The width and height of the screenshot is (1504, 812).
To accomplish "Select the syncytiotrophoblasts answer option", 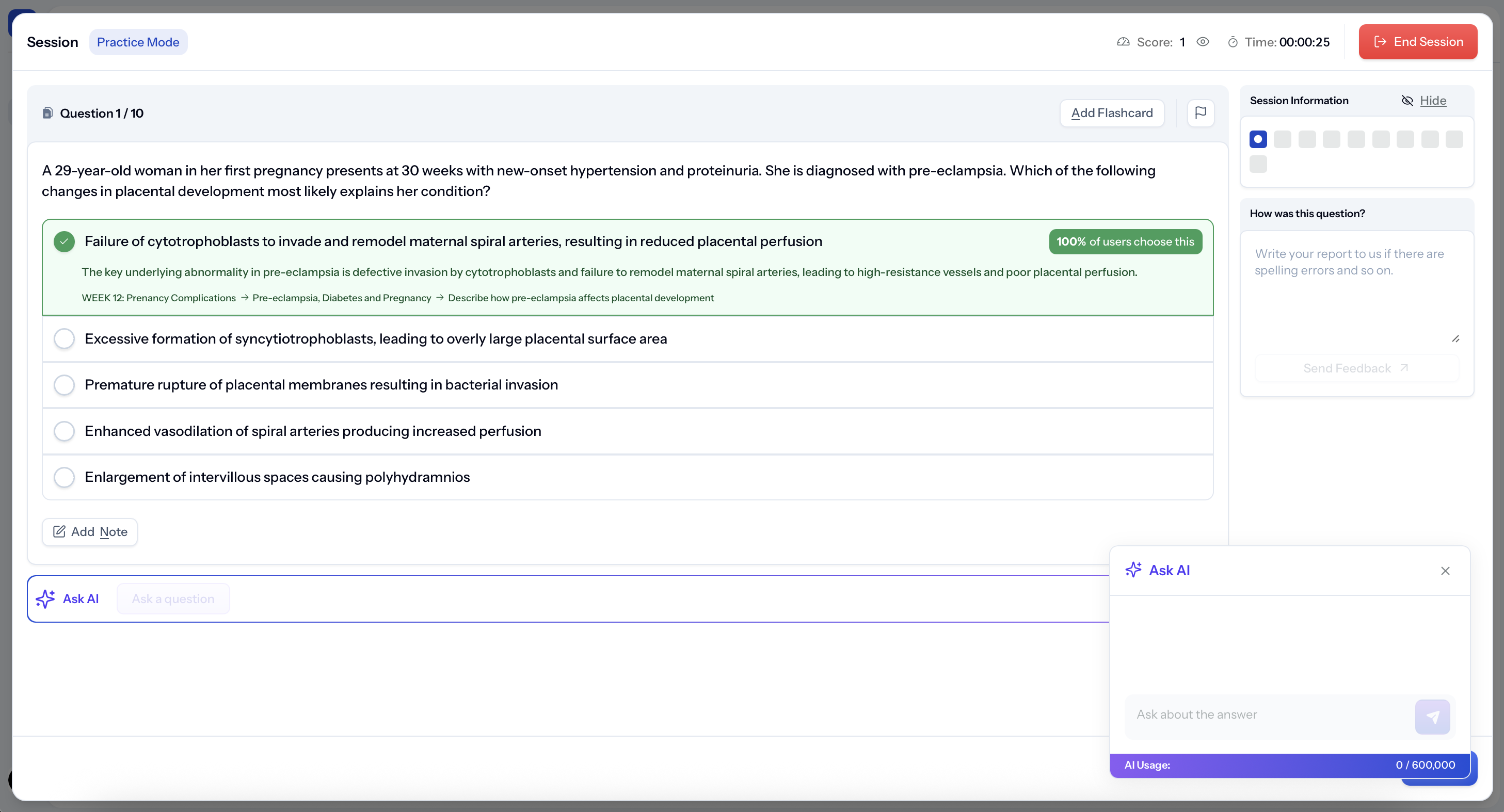I will 64,338.
